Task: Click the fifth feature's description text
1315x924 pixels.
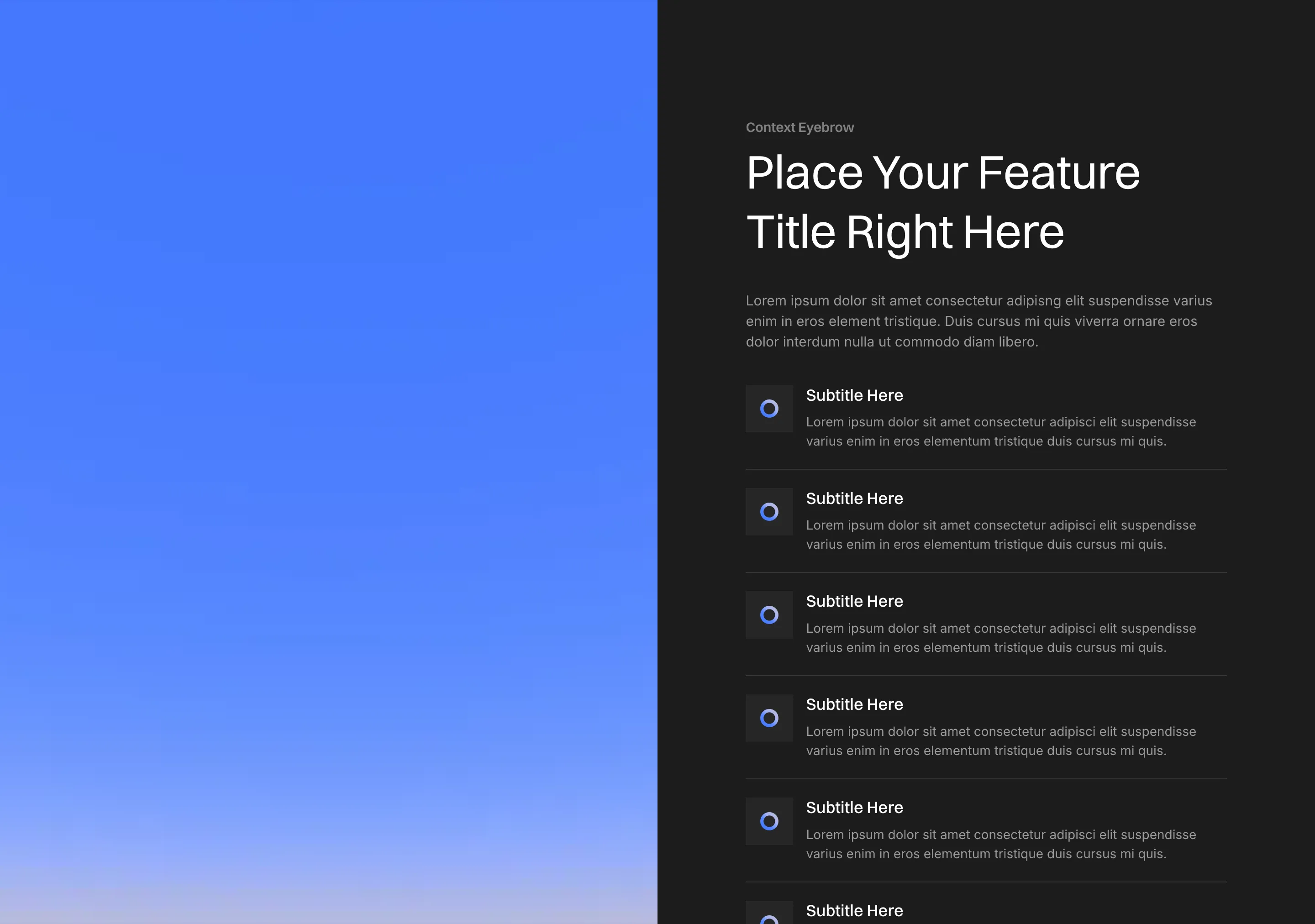Action: (1000, 844)
